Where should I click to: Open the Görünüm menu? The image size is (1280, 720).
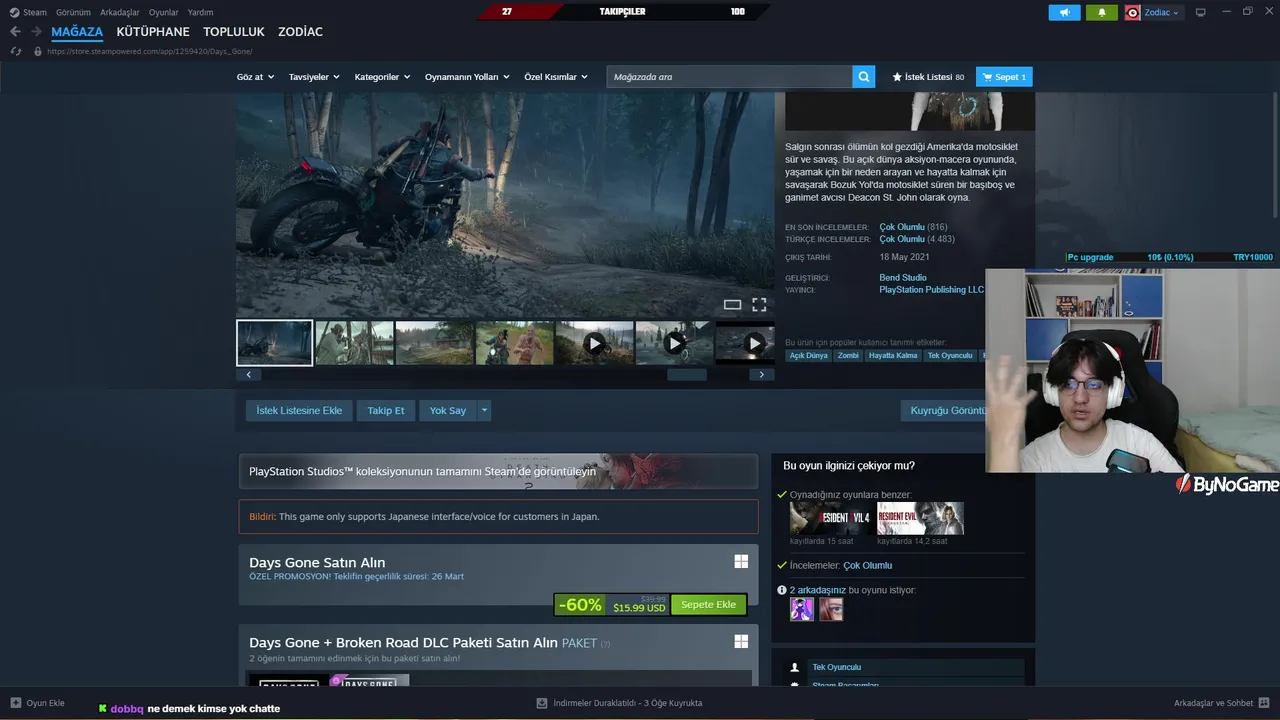click(x=73, y=12)
